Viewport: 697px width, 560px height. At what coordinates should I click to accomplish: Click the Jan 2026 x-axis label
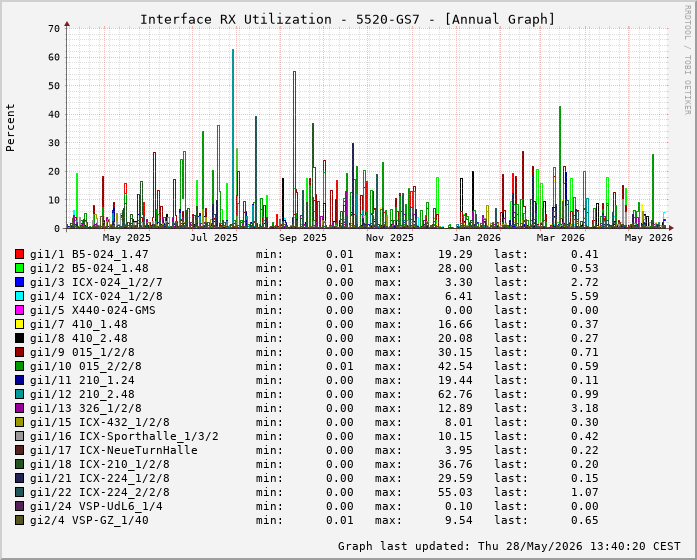click(x=477, y=238)
